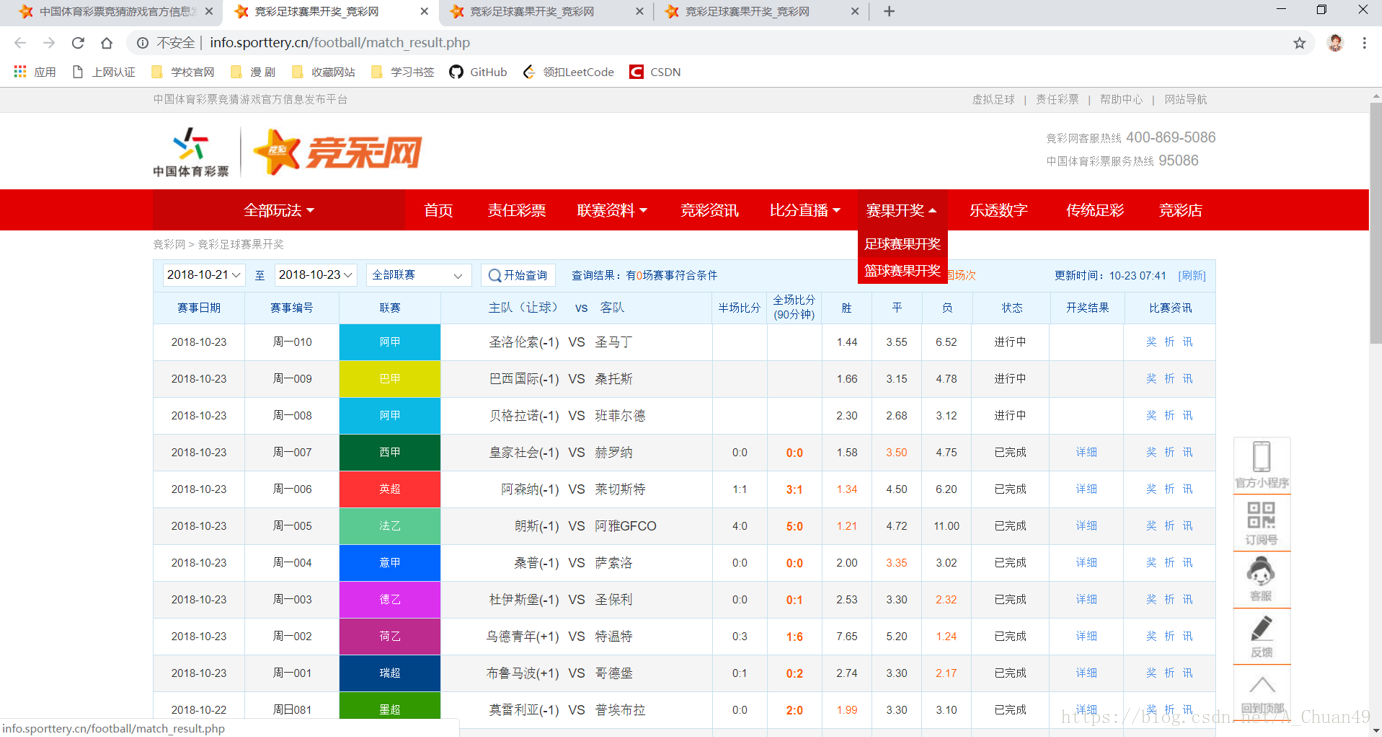1382x737 pixels.
Task: Open 详细 link for 周一007 row
Action: [1086, 453]
